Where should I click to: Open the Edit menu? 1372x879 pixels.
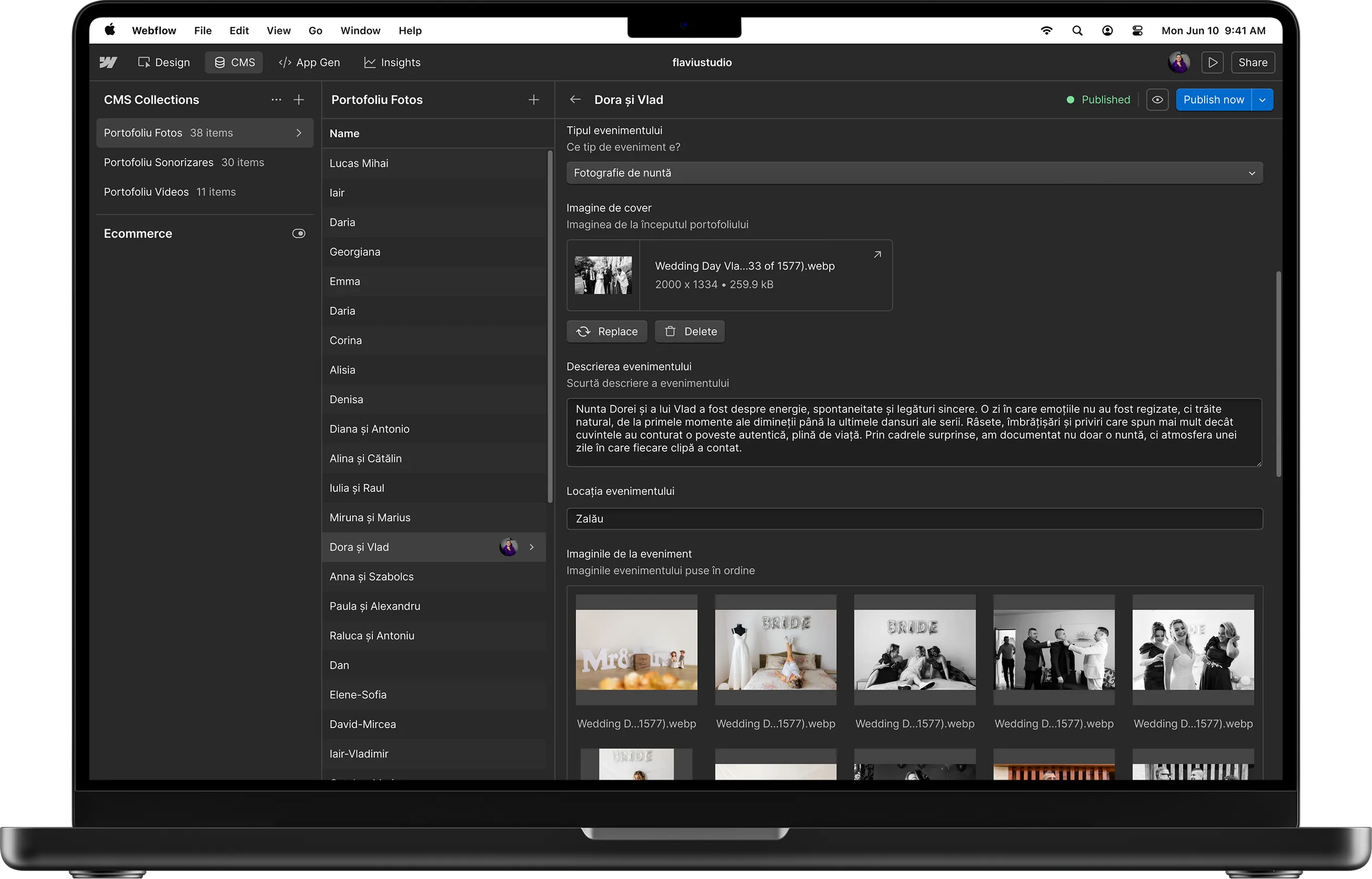(238, 30)
